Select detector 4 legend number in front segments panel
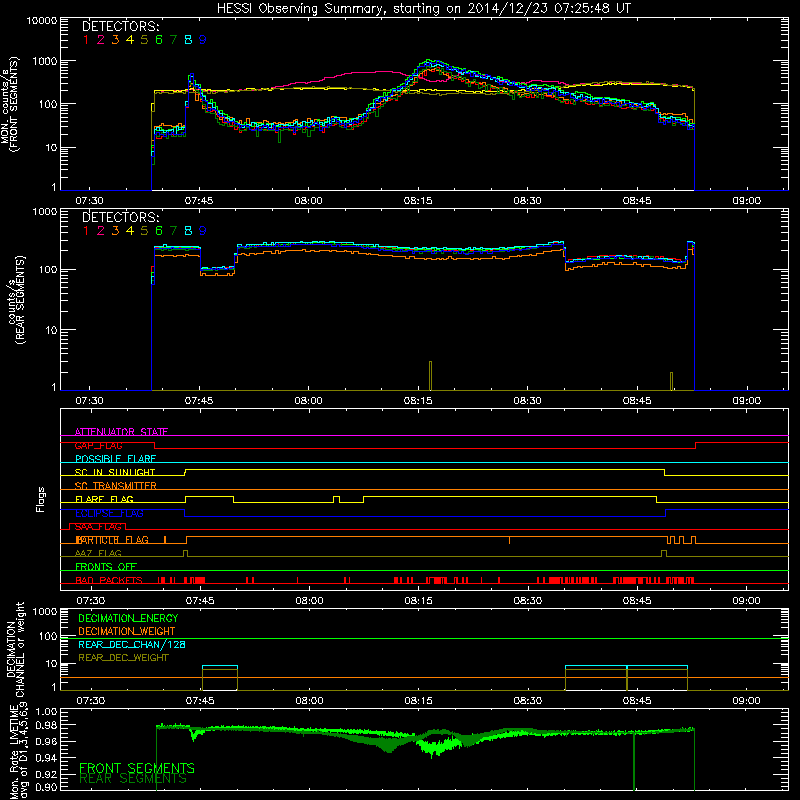 [x=130, y=40]
